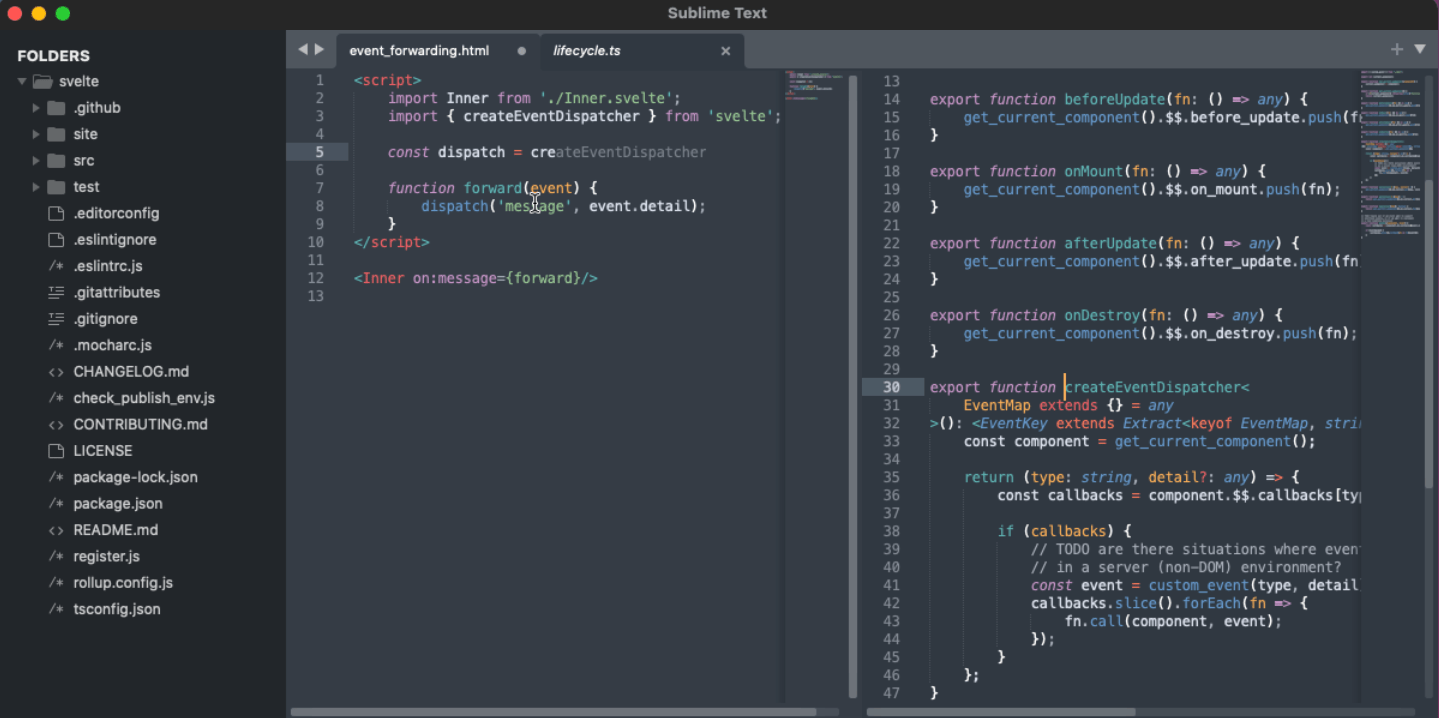Image resolution: width=1439 pixels, height=718 pixels.
Task: Expand the src folder arrow
Action: point(36,161)
